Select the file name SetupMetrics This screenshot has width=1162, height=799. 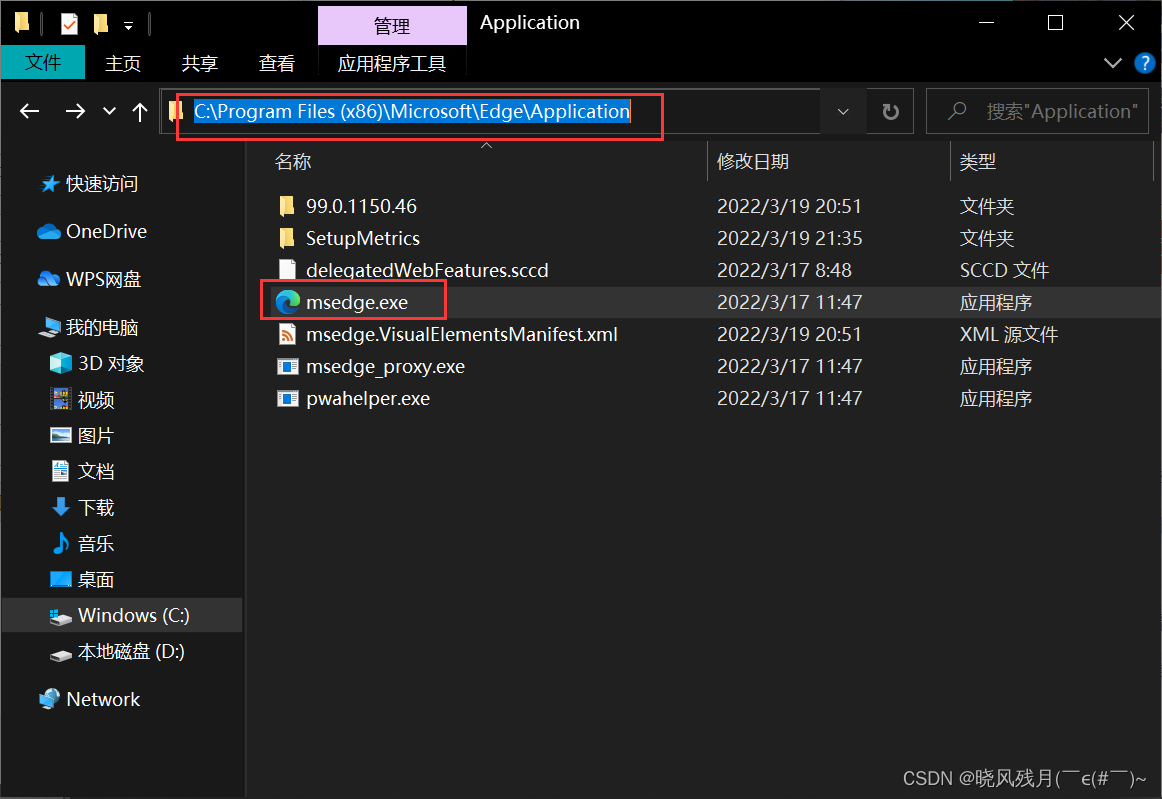(362, 238)
